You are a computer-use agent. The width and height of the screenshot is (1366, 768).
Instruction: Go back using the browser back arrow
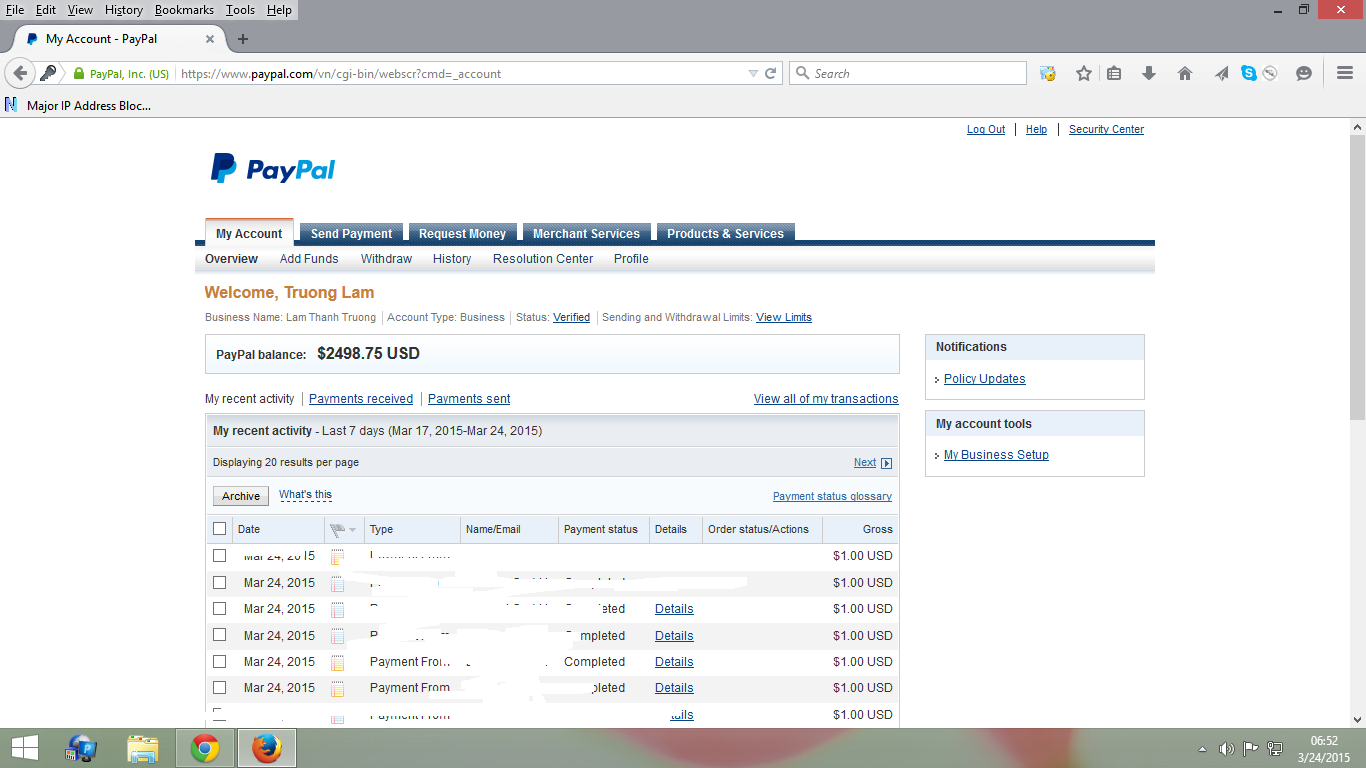[x=20, y=73]
